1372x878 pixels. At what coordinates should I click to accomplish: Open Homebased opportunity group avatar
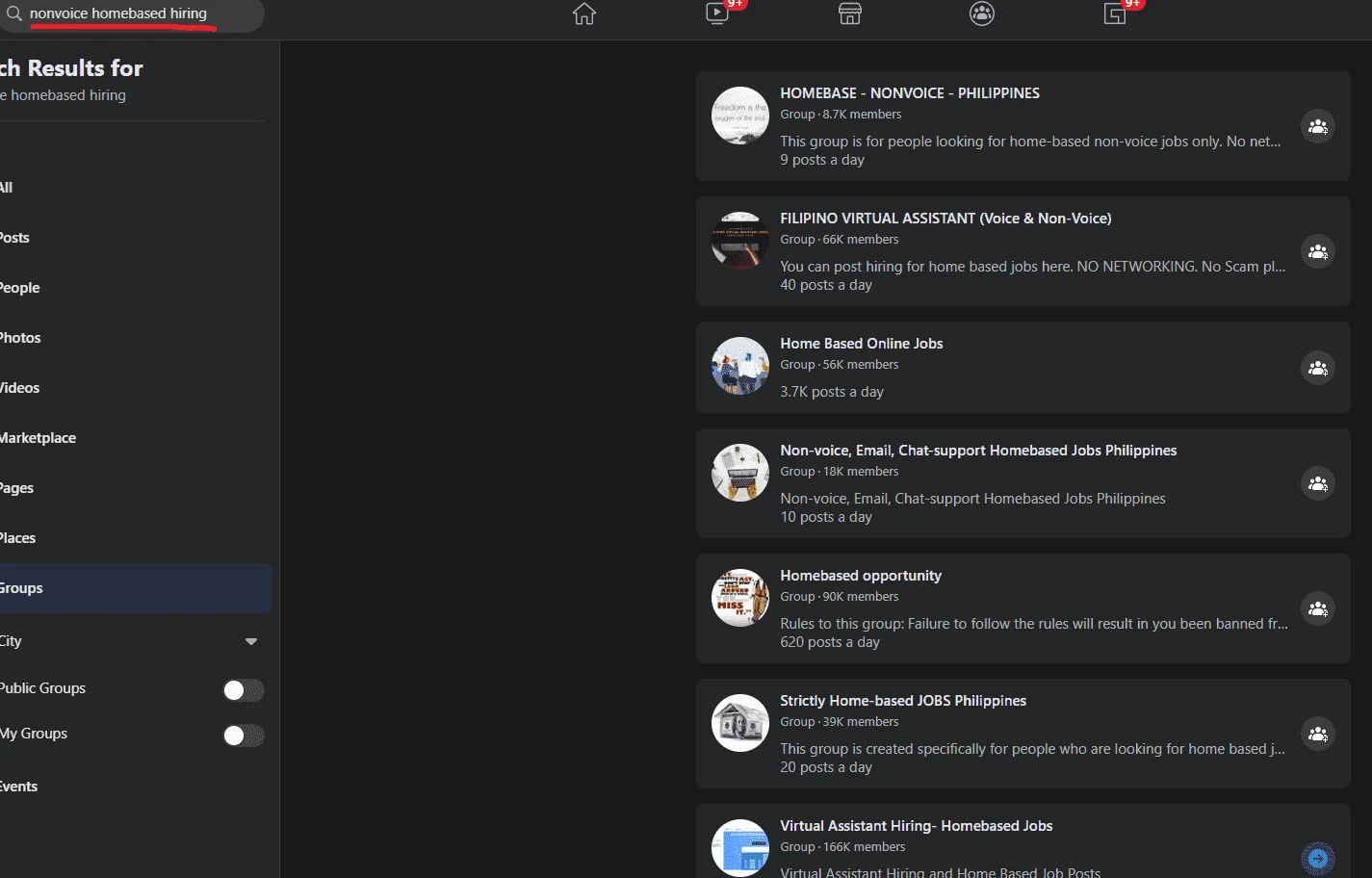740,598
